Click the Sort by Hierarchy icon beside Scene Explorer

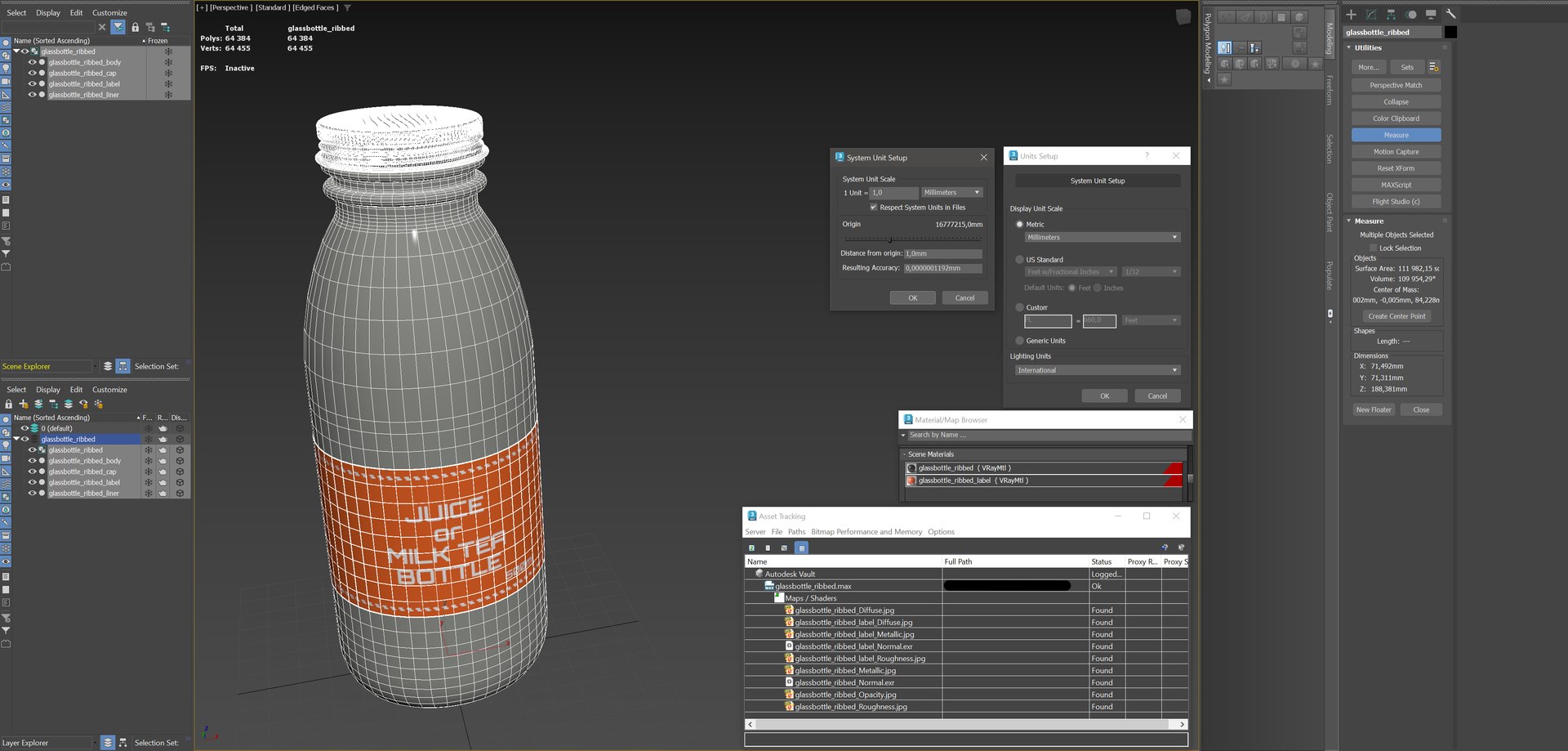pyautogui.click(x=122, y=366)
